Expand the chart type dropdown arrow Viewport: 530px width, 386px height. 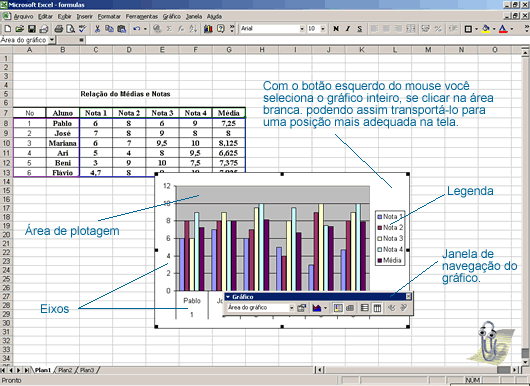click(325, 308)
